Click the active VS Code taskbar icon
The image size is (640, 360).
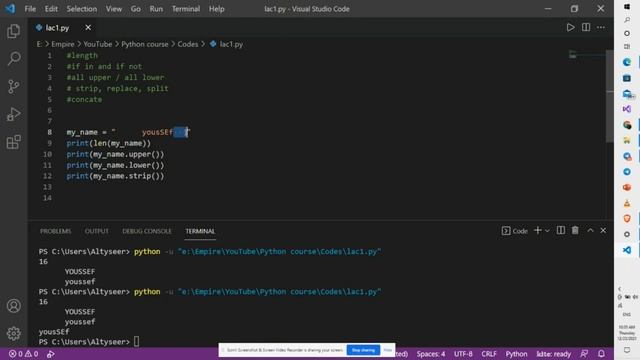pos(627,250)
